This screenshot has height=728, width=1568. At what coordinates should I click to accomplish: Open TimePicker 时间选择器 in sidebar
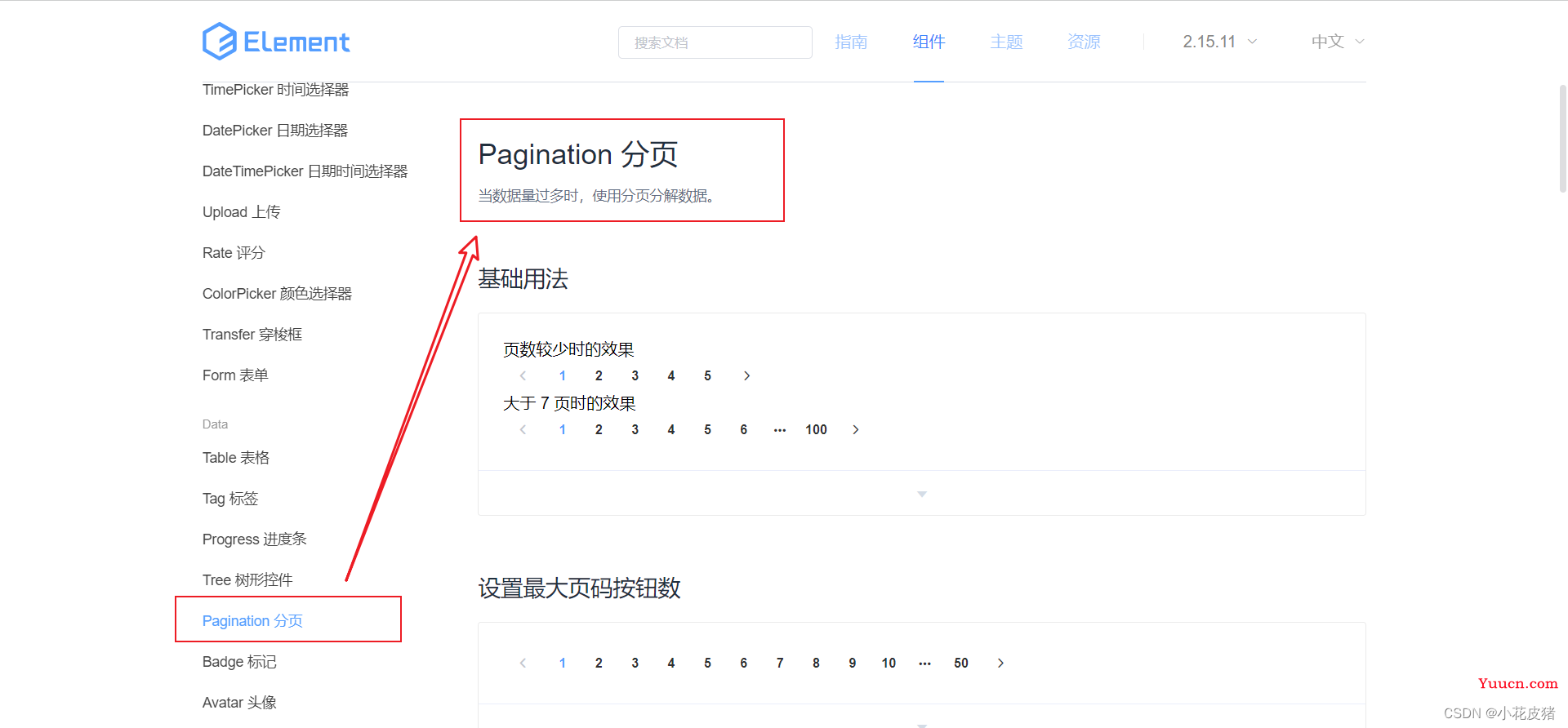pyautogui.click(x=275, y=90)
